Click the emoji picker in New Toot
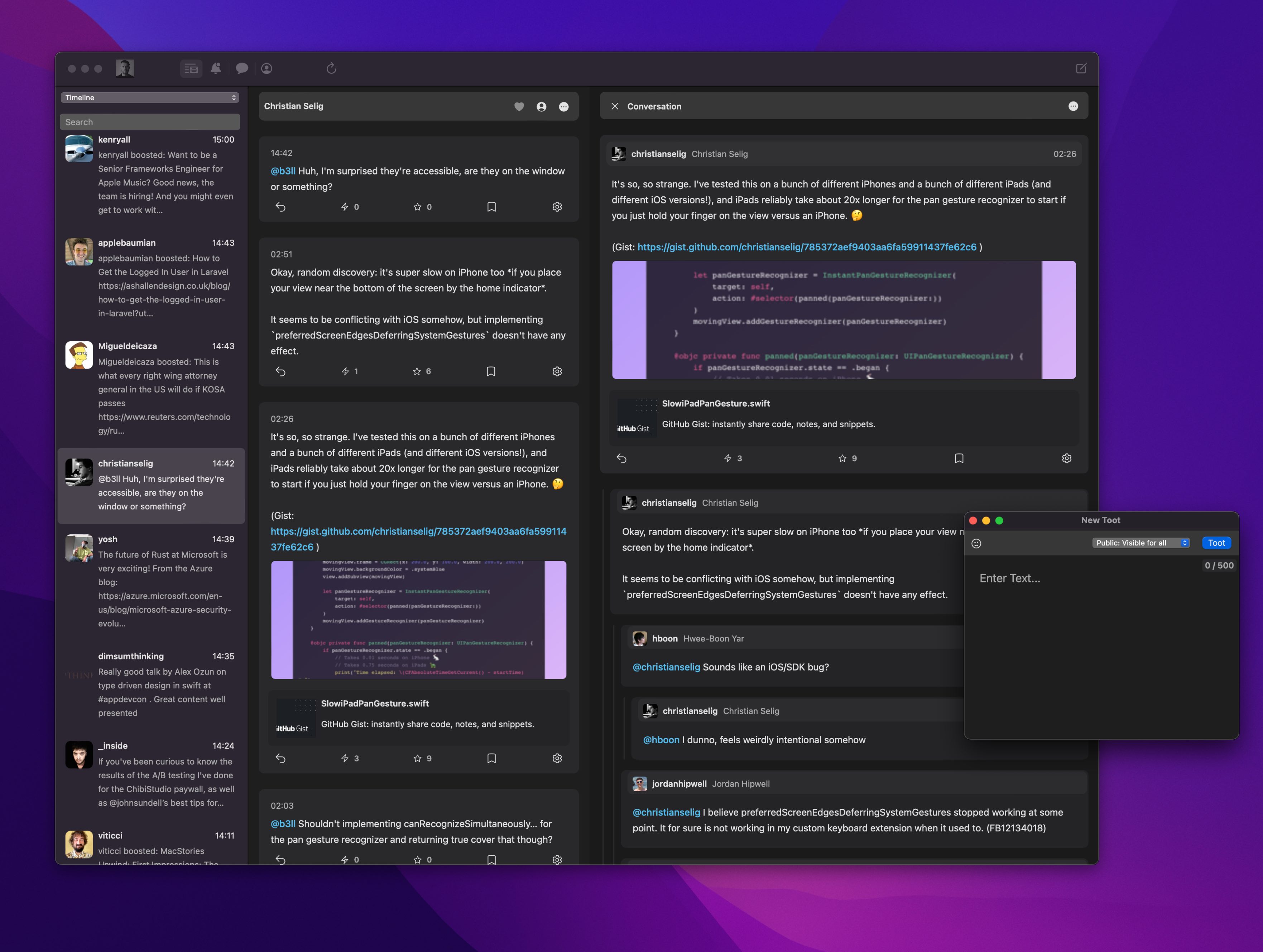Screen dimensions: 1263x952 tap(976, 543)
